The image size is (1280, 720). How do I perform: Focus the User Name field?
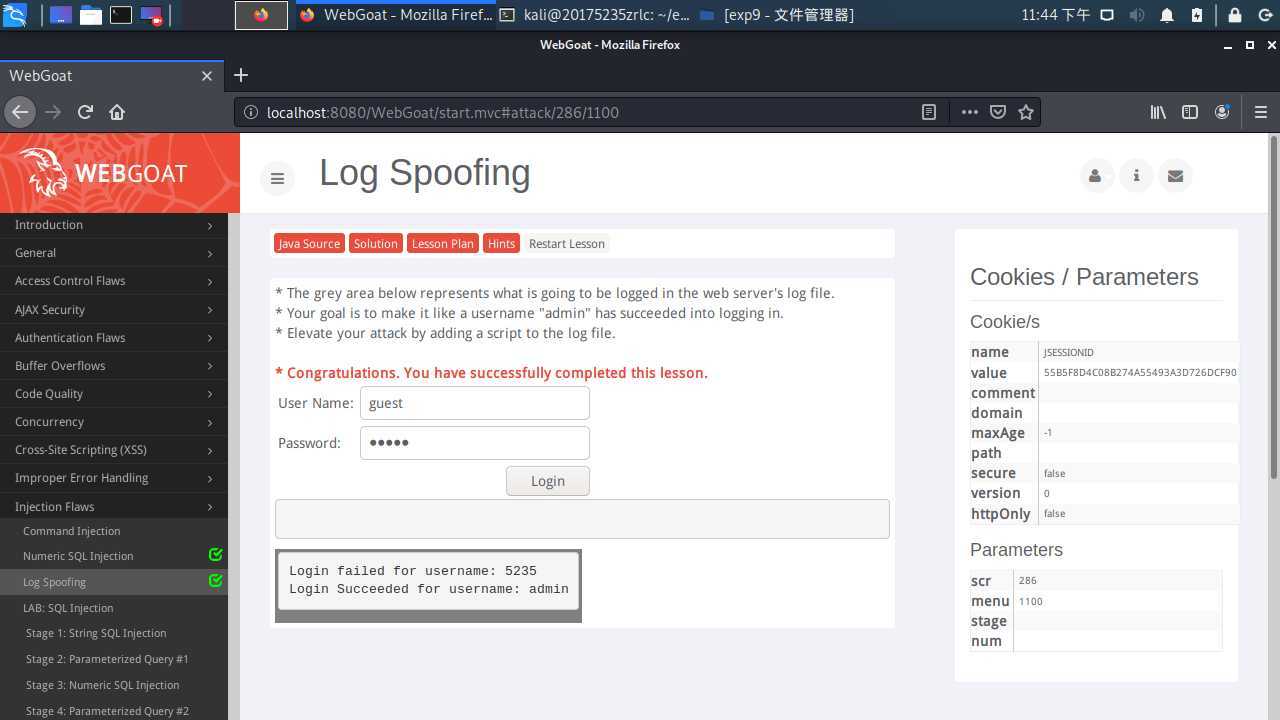pos(474,403)
